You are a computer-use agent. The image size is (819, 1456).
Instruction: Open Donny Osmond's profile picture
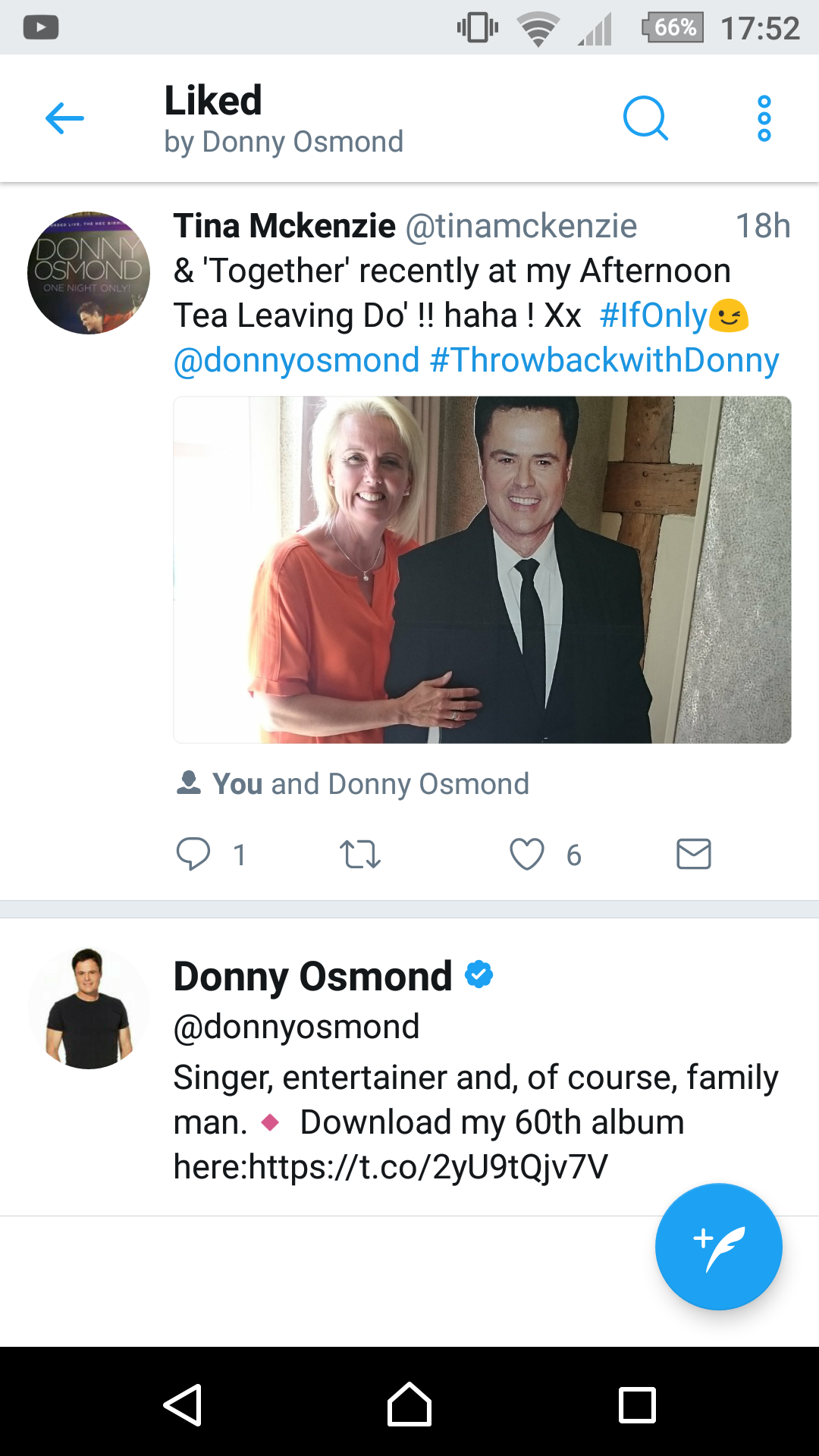coord(89,1009)
